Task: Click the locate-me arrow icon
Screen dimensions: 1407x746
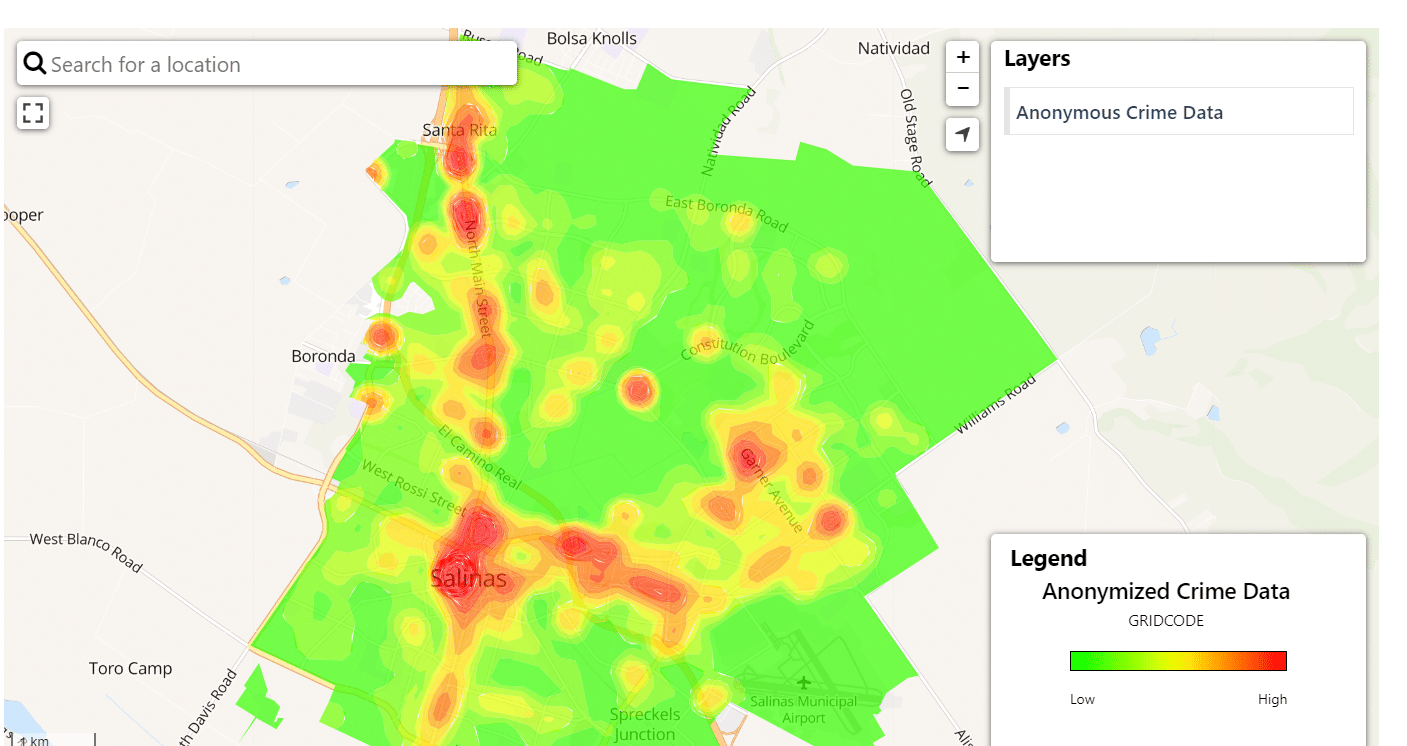Action: (x=962, y=134)
